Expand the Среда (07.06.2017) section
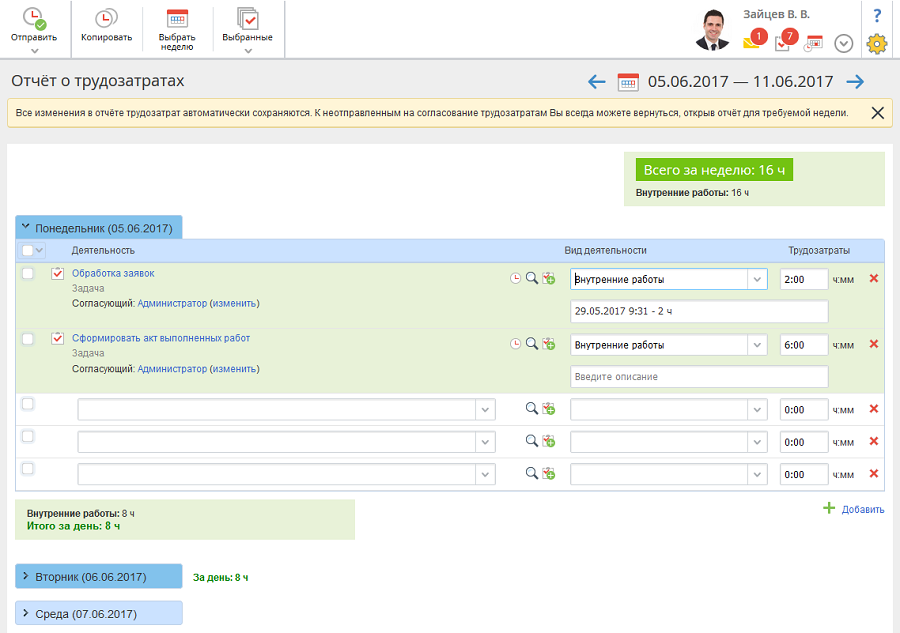The image size is (900, 633). click(x=98, y=613)
